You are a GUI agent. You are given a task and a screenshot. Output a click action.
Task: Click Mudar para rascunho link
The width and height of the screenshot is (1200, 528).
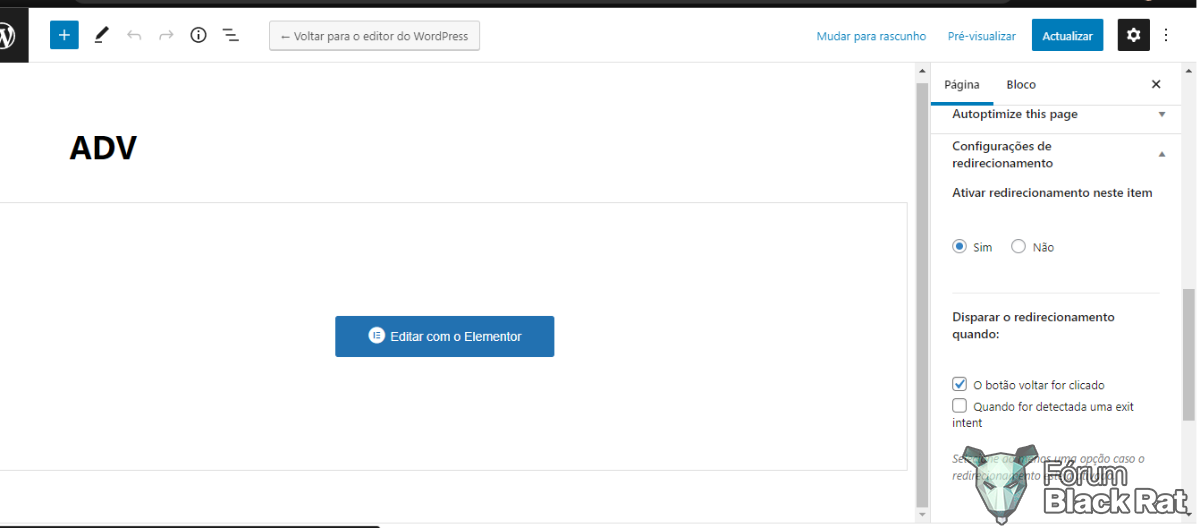point(871,36)
